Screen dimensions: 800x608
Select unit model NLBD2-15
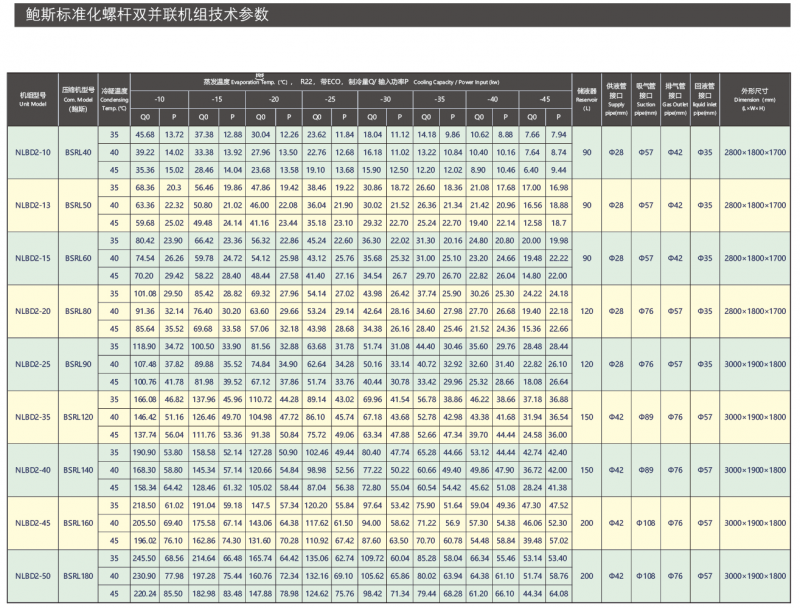[33, 259]
